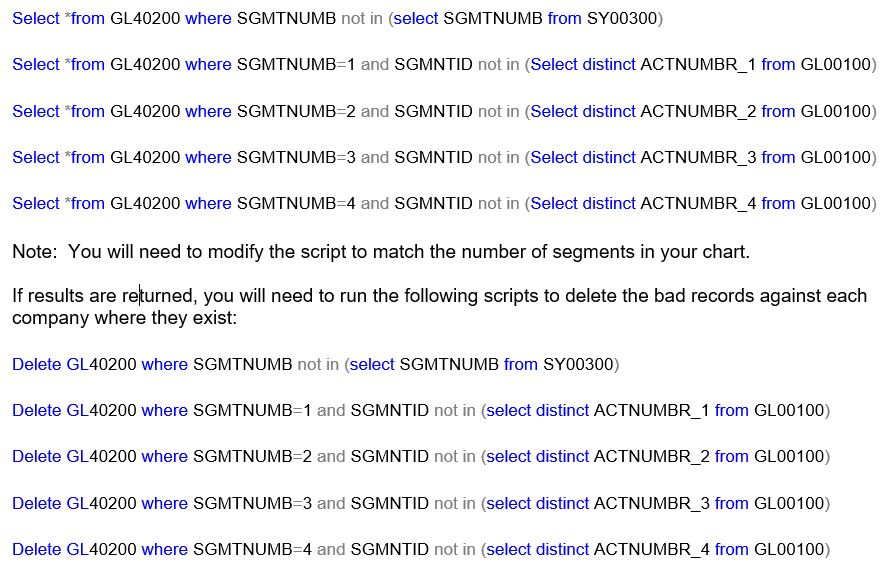
Task: Click the word 'Note:' in the document
Action: 36,252
